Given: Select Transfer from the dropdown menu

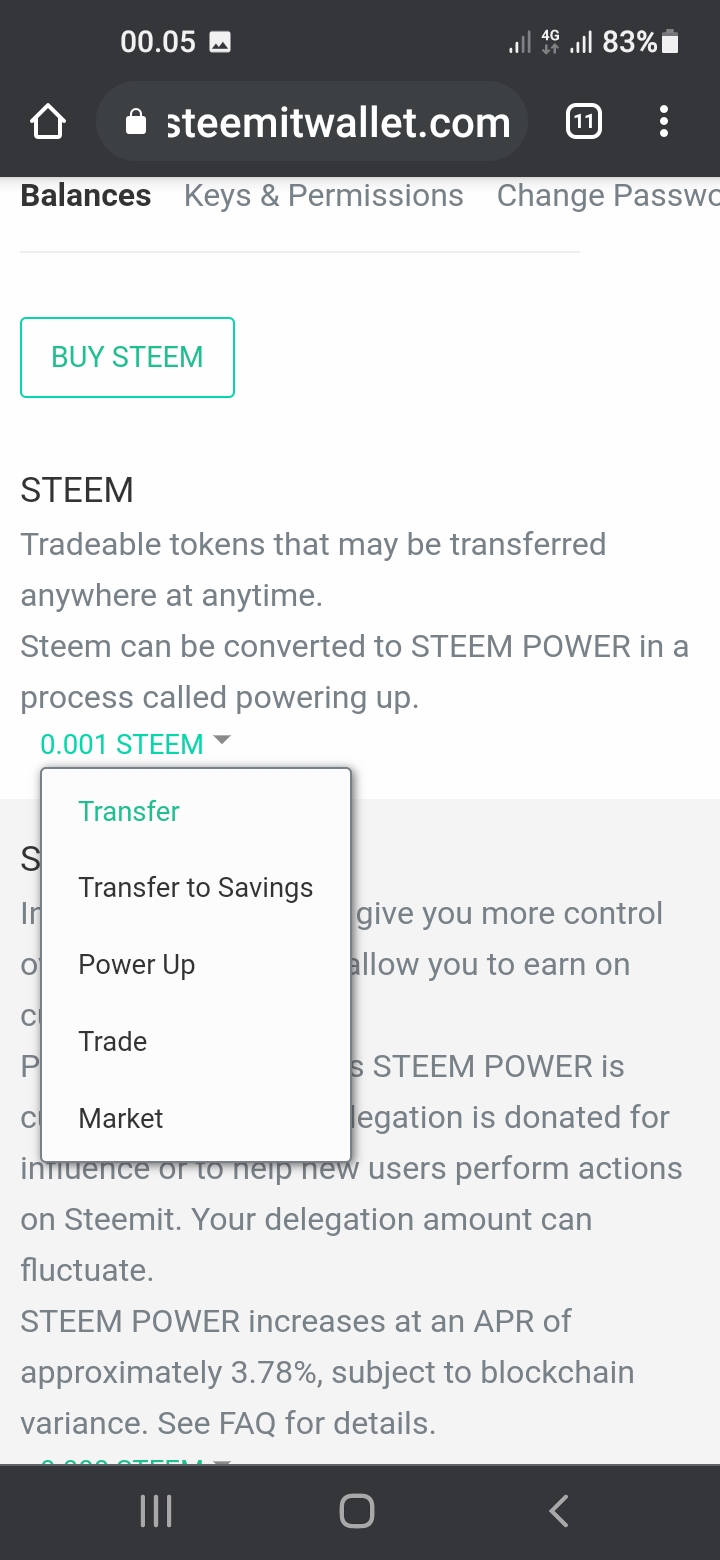Looking at the screenshot, I should (129, 811).
